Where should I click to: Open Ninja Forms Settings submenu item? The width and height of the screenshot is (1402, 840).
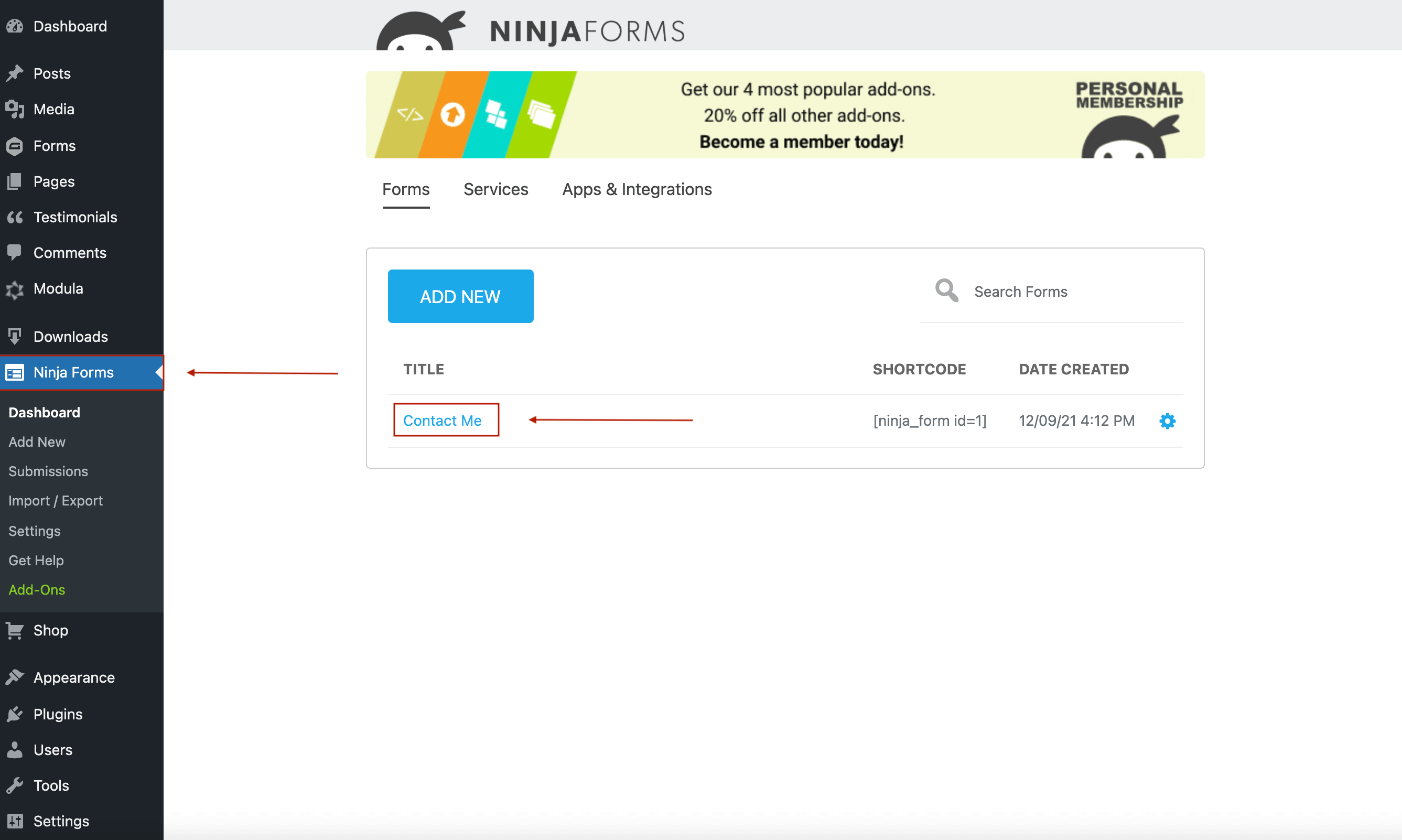[x=35, y=531]
